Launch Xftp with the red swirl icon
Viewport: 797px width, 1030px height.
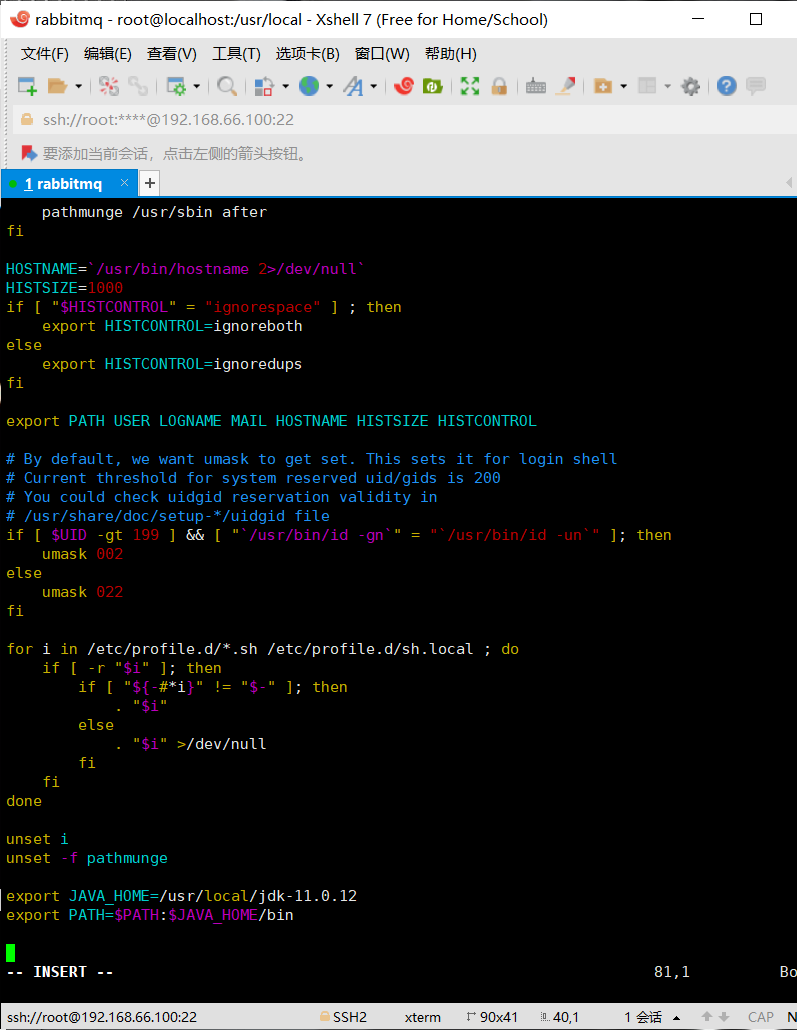click(x=403, y=86)
